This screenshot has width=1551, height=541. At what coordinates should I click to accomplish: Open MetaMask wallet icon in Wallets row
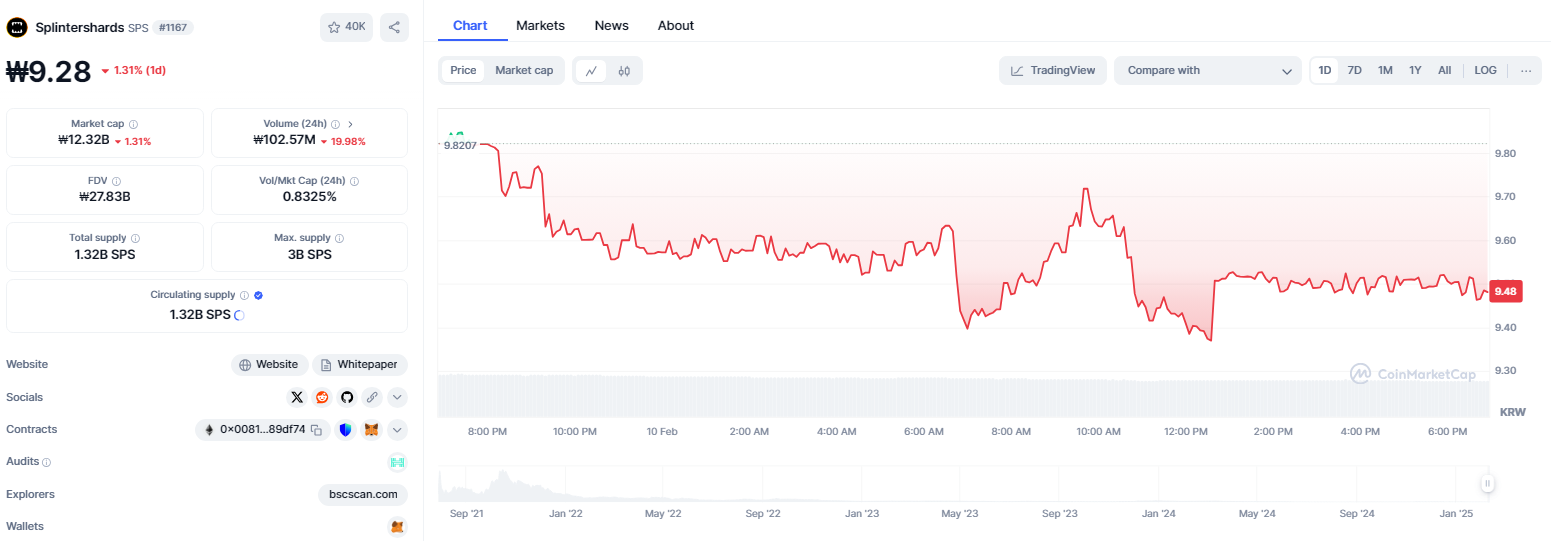pos(397,526)
